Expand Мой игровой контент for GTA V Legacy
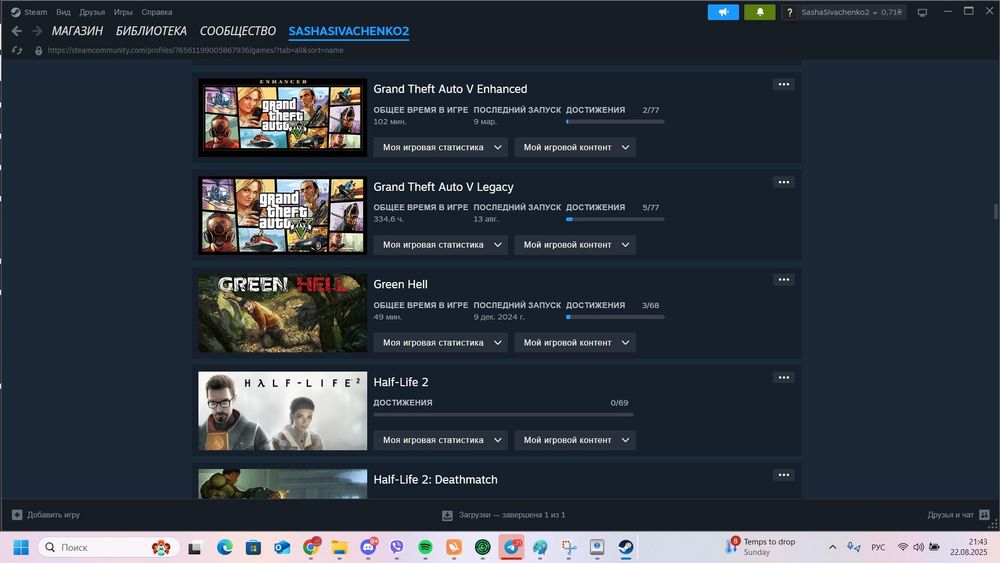Screen dimensions: 1000x563 tap(575, 245)
